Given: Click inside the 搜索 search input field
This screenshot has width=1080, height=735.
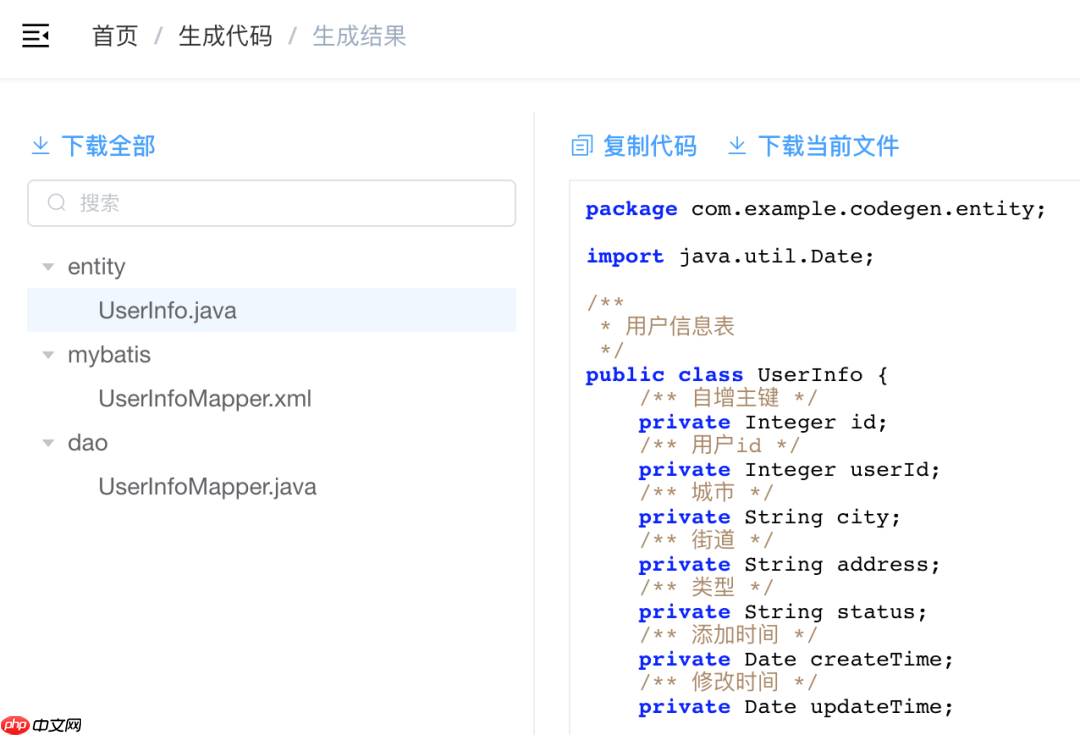Looking at the screenshot, I should click(271, 202).
